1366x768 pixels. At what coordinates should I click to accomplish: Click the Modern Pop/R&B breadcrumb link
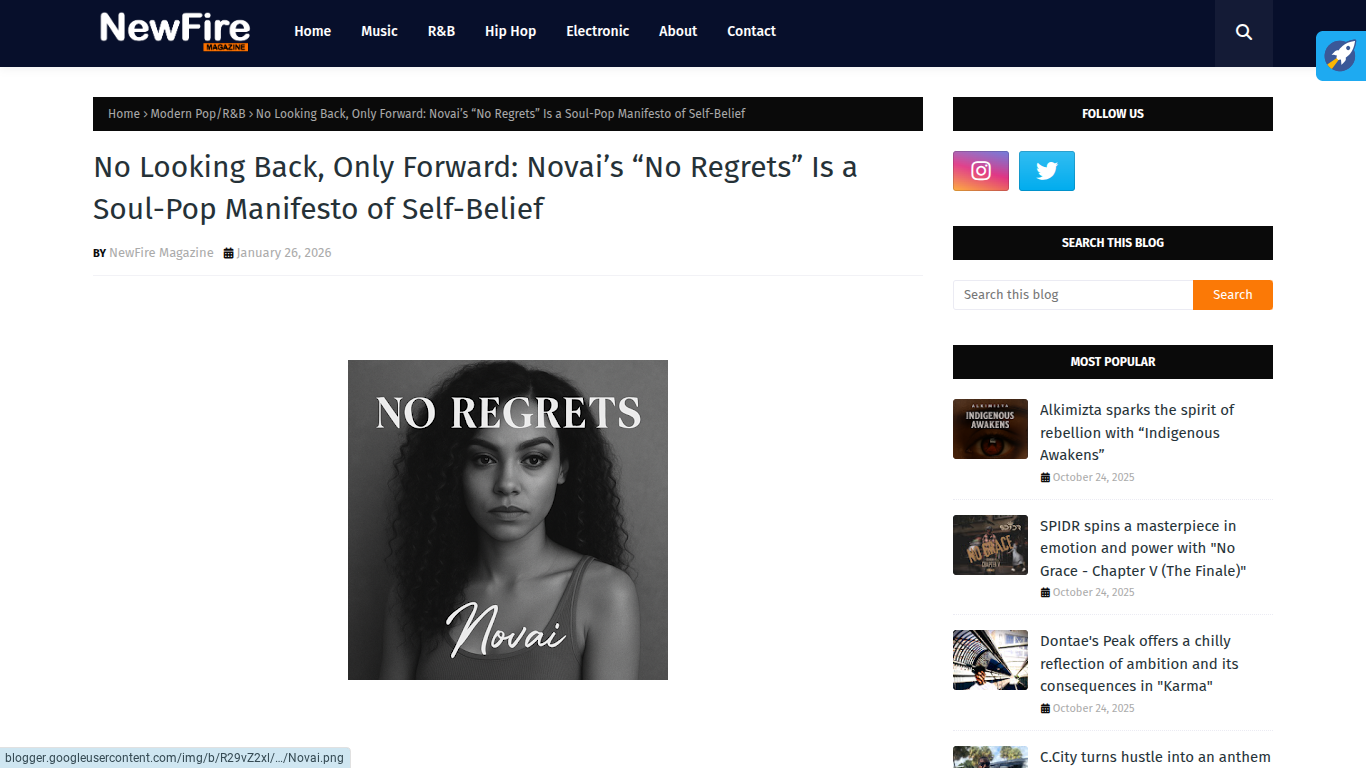(198, 114)
